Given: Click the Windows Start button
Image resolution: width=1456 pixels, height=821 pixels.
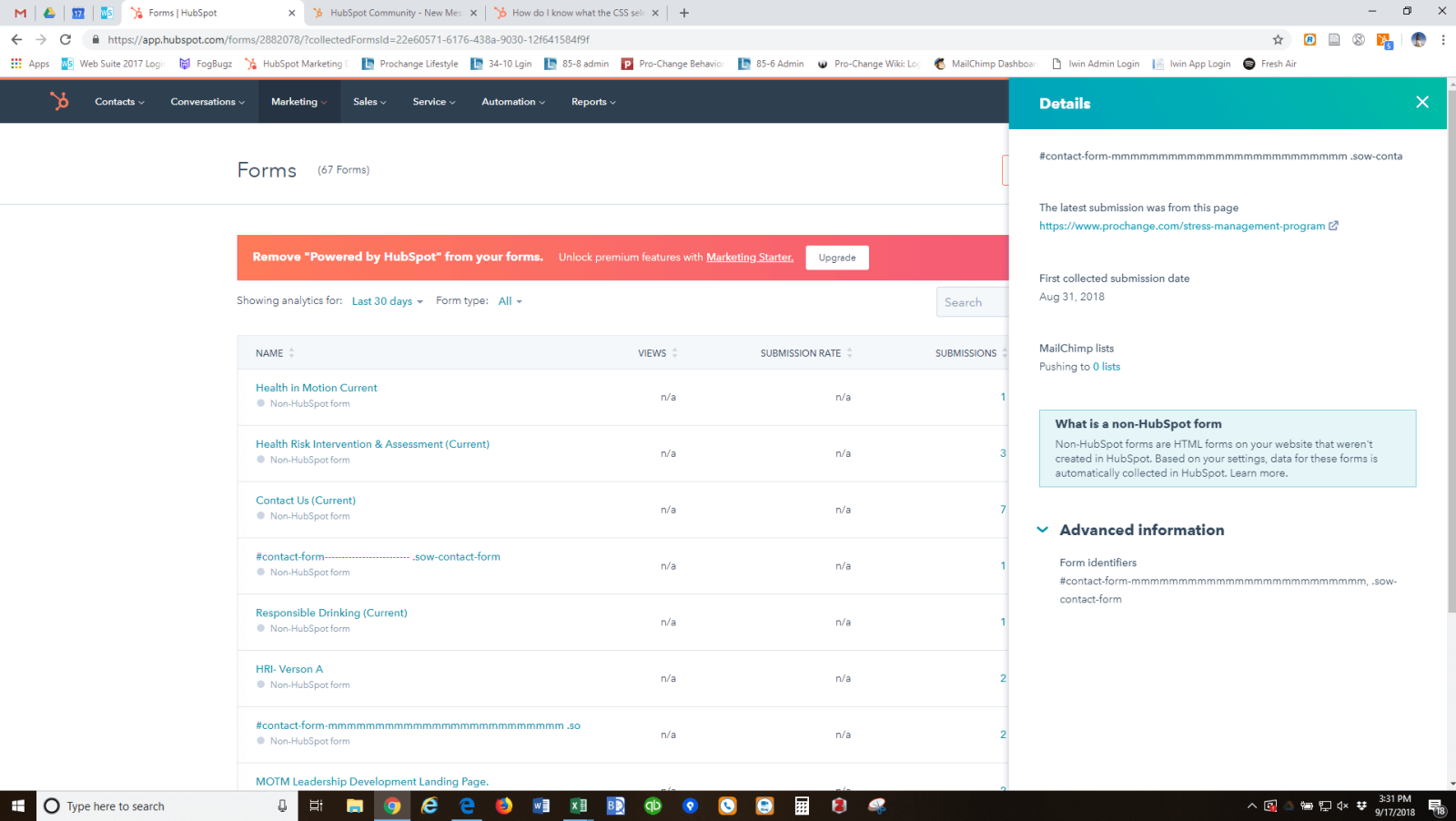Looking at the screenshot, I should [x=17, y=806].
